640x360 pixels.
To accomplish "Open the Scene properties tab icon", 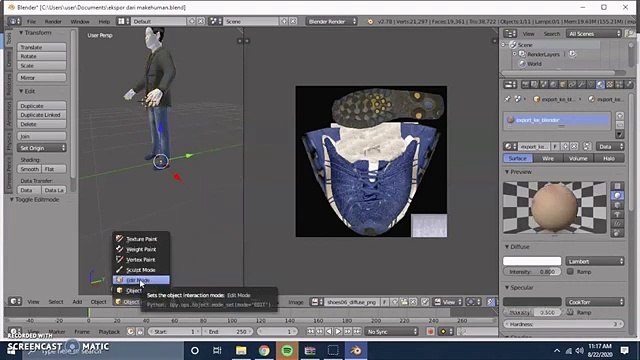I will pyautogui.click(x=544, y=84).
